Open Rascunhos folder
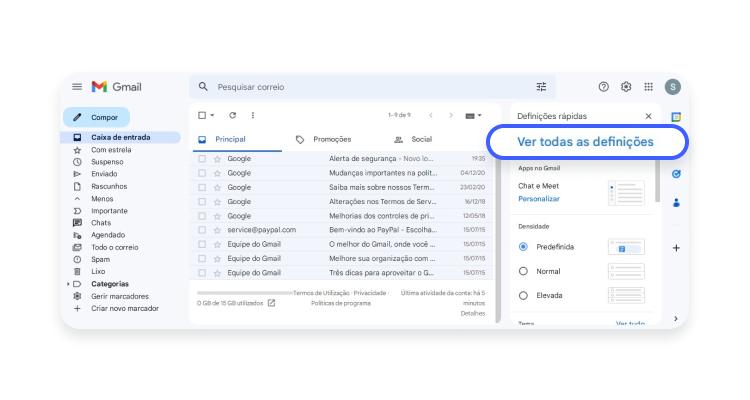 click(x=109, y=186)
